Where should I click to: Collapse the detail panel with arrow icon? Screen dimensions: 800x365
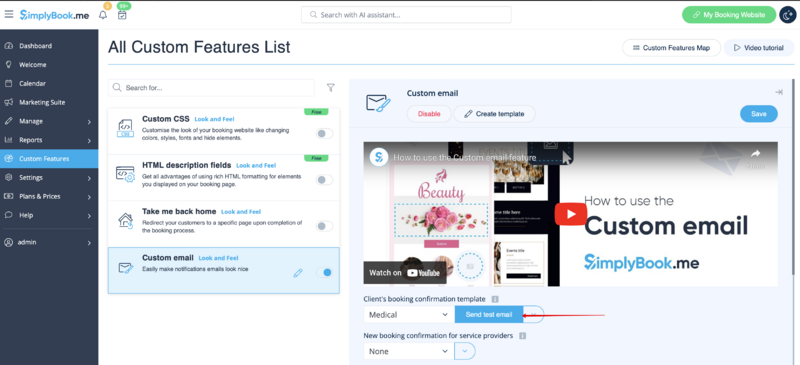click(x=779, y=92)
